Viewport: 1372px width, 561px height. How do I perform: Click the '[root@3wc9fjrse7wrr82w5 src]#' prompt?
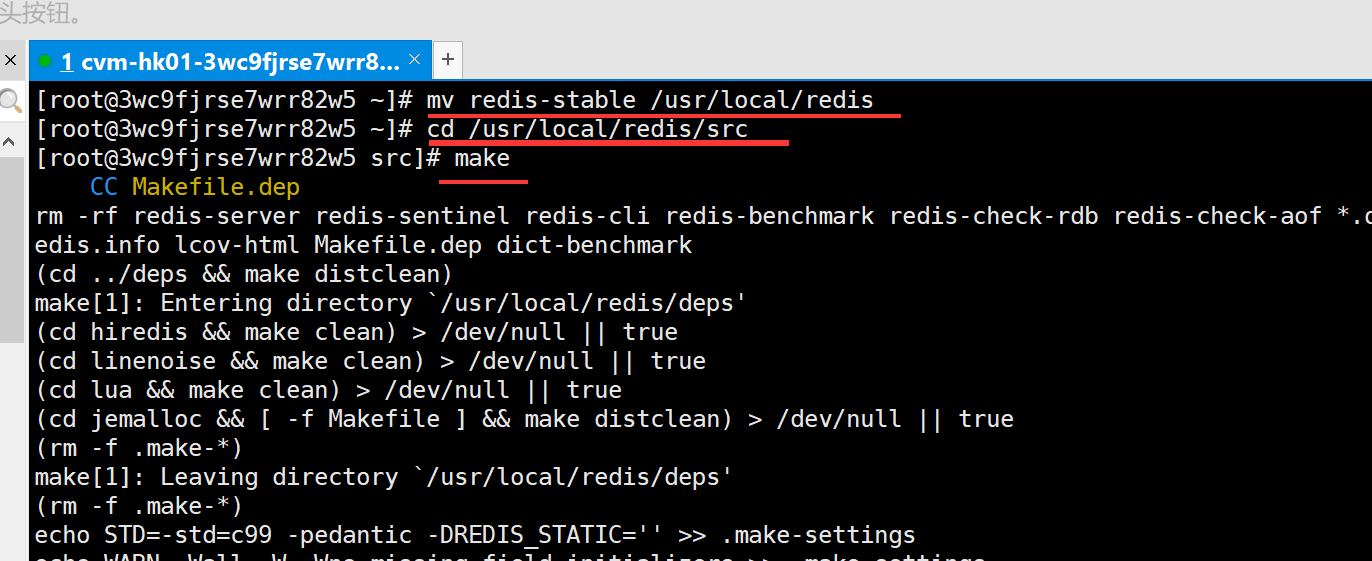click(x=238, y=159)
